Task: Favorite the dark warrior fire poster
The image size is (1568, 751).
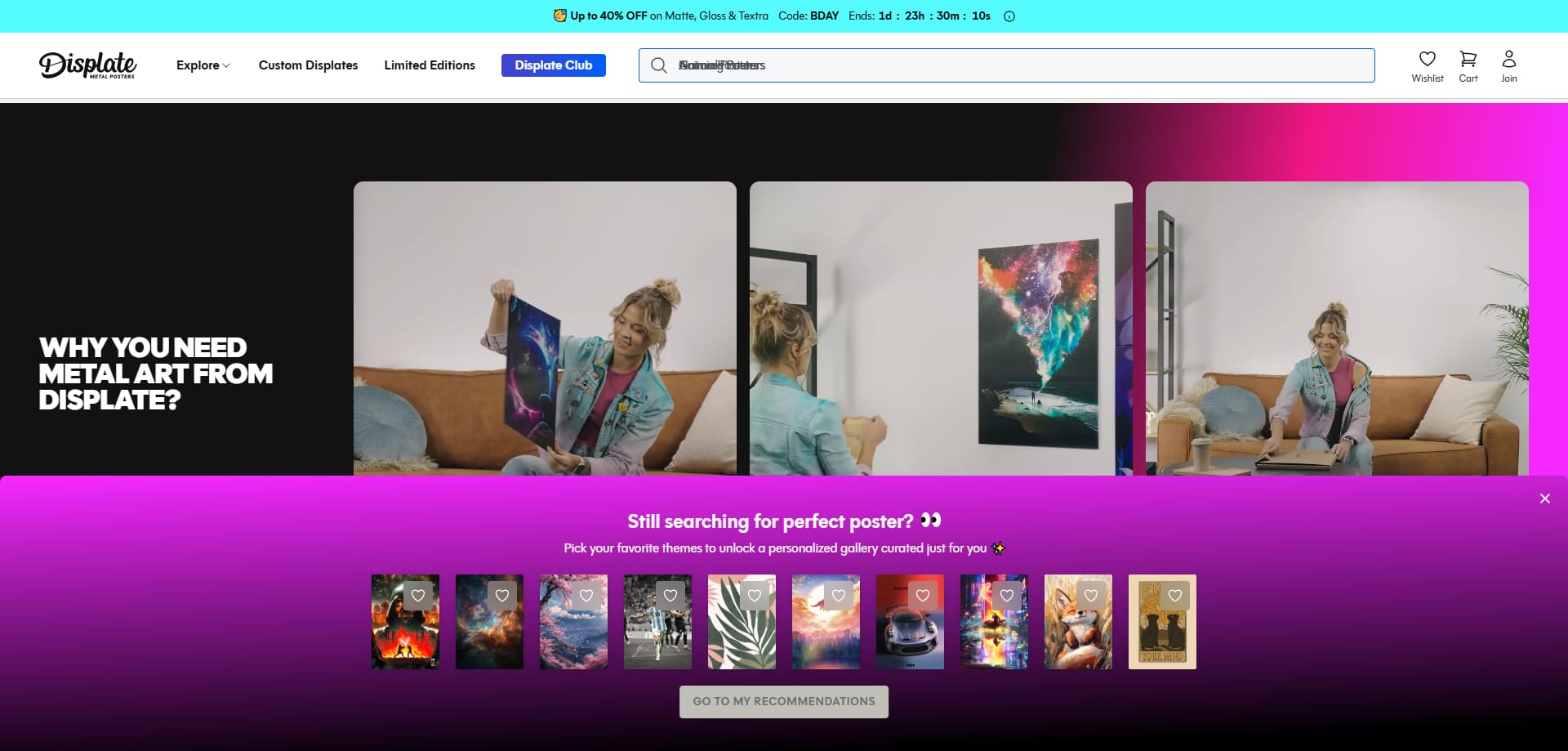Action: pyautogui.click(x=418, y=596)
